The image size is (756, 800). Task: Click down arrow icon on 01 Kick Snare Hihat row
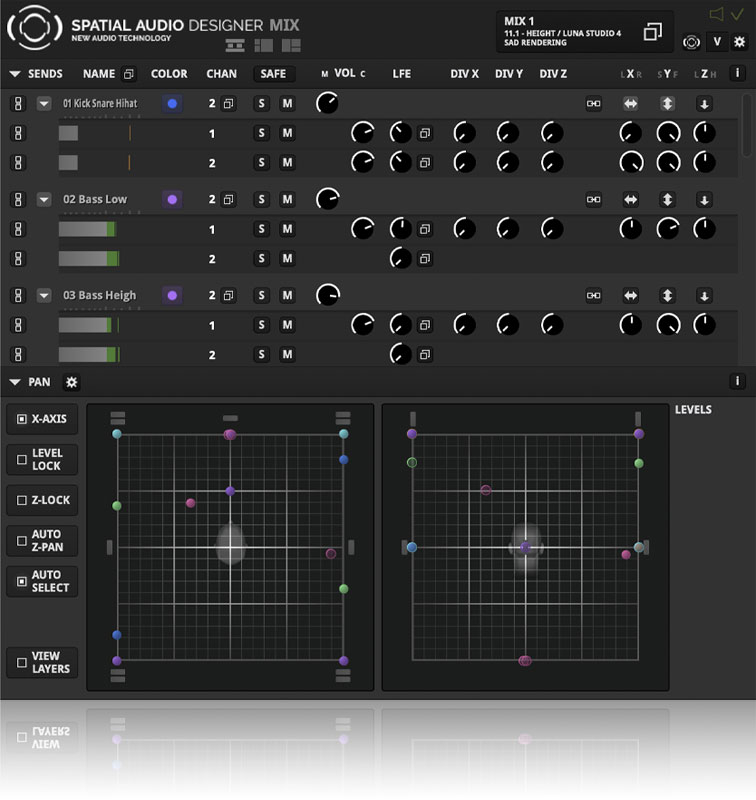point(704,103)
